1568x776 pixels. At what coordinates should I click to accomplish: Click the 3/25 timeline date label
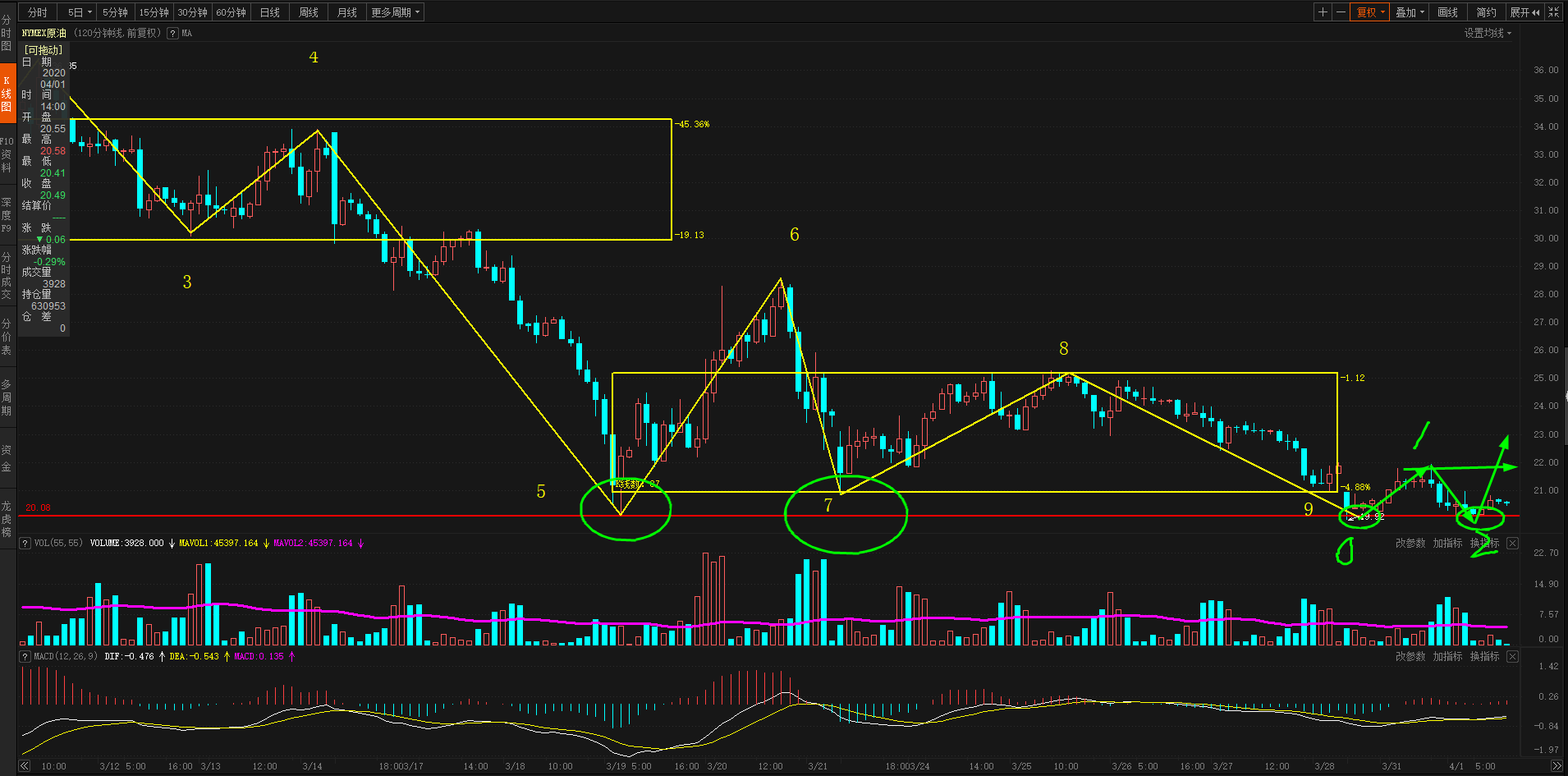(x=1021, y=766)
